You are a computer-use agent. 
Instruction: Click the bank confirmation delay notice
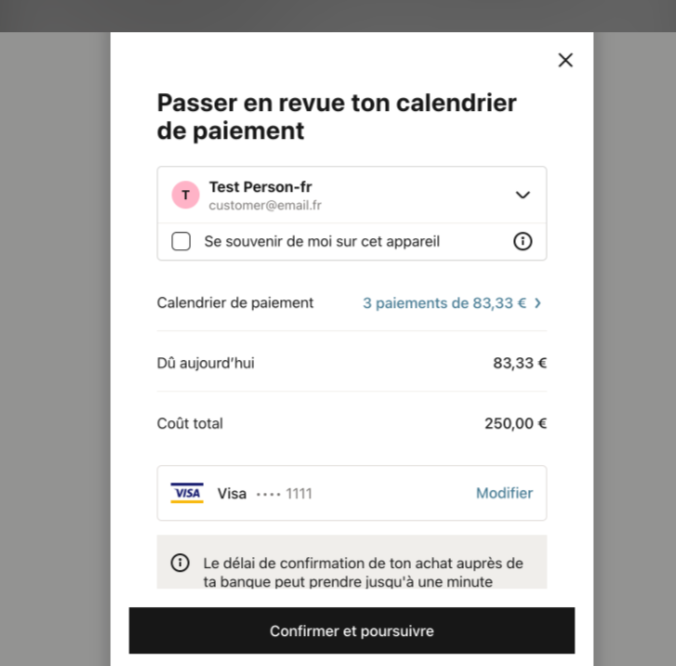click(352, 562)
